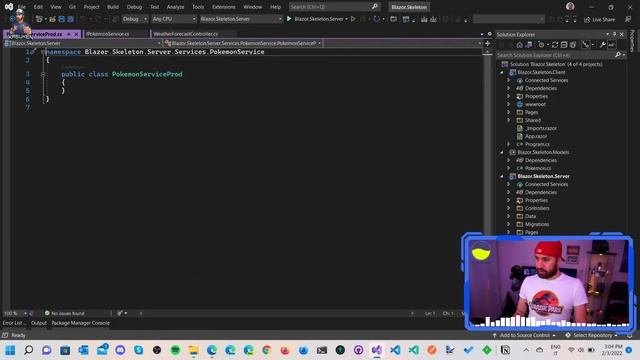The height and width of the screenshot is (360, 640).
Task: Open the user account avatar
Action: (570, 7)
